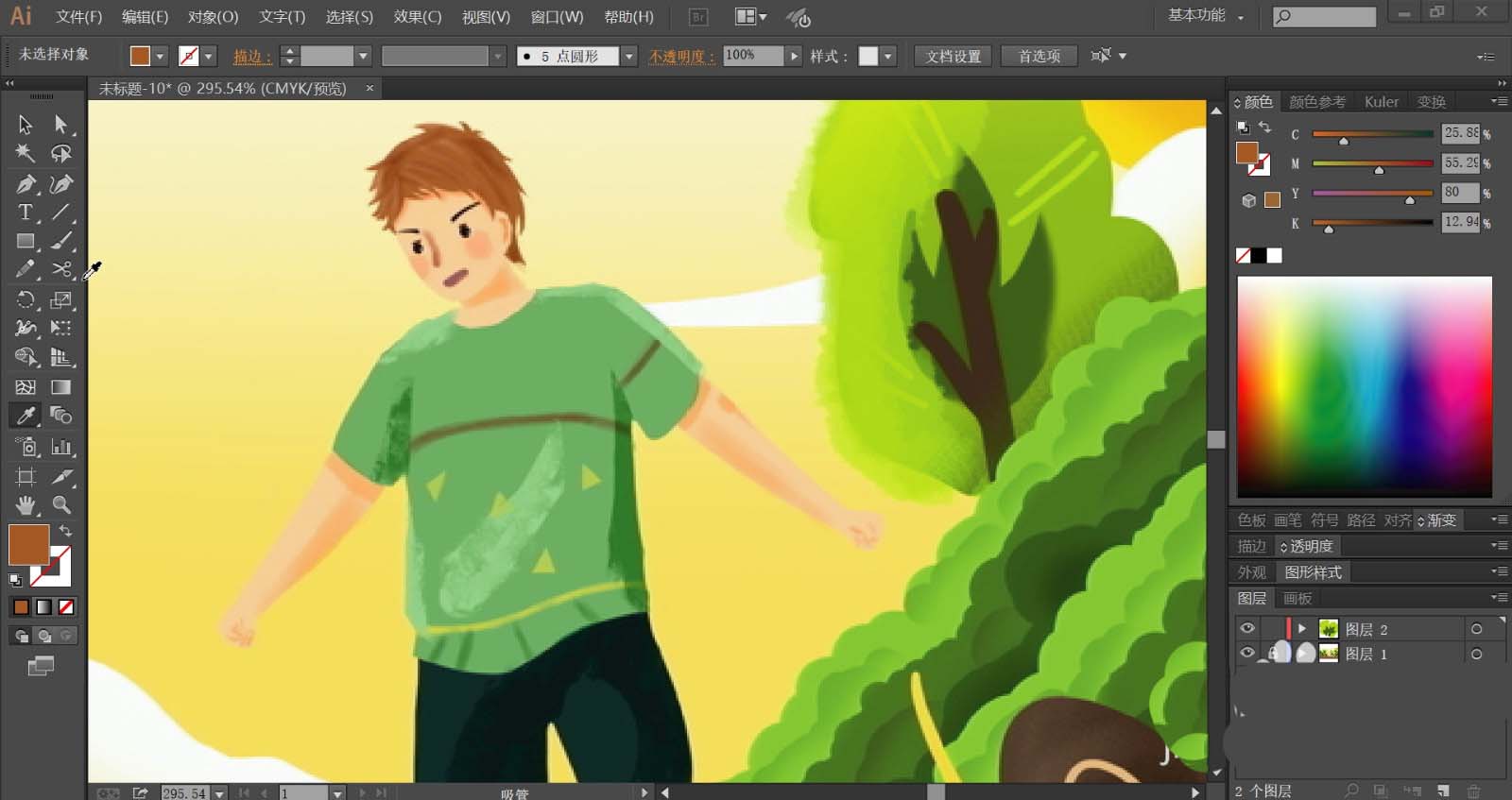
Task: Click the create new layer icon
Action: click(x=1443, y=791)
